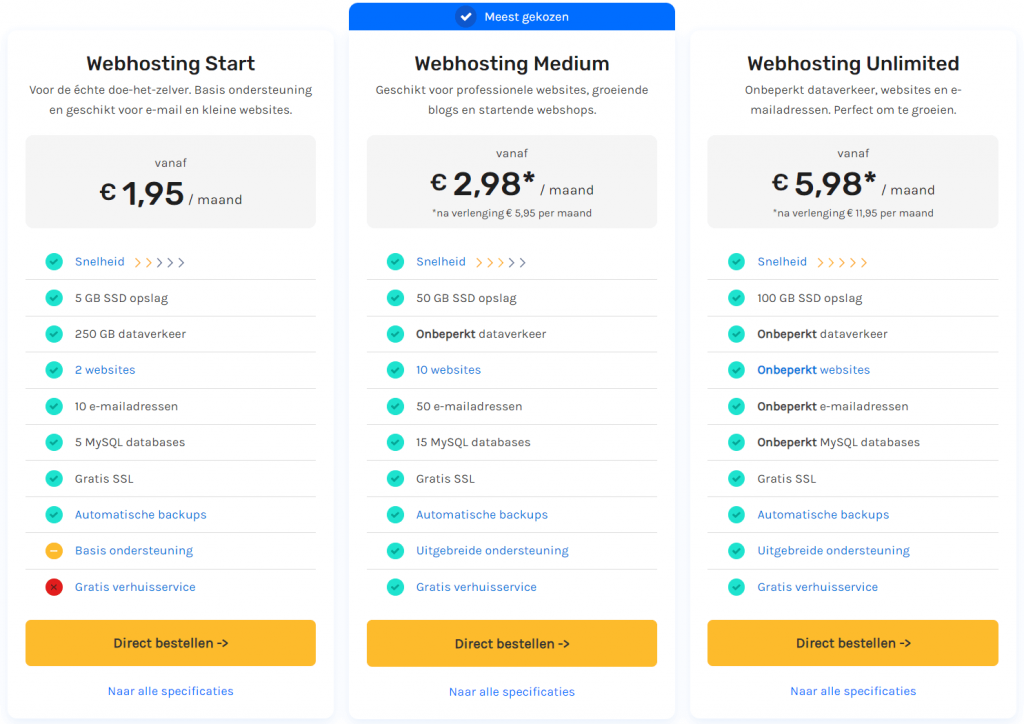The image size is (1024, 724).
Task: Toggle the checkmark next to 50 e-mailadressen
Action: (395, 406)
